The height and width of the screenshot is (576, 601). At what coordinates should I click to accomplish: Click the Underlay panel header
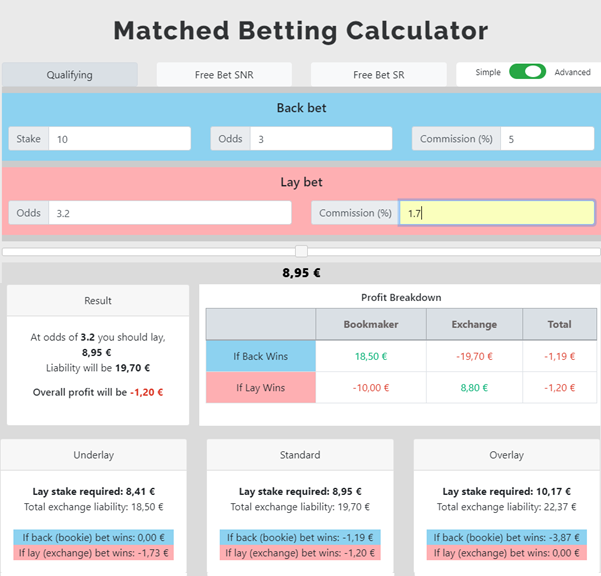[x=94, y=455]
